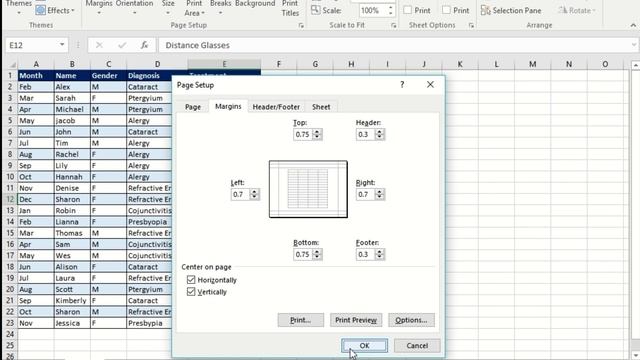Adjust Right margin spinner arrows
Screen dimensions: 640x360
(x=380, y=194)
